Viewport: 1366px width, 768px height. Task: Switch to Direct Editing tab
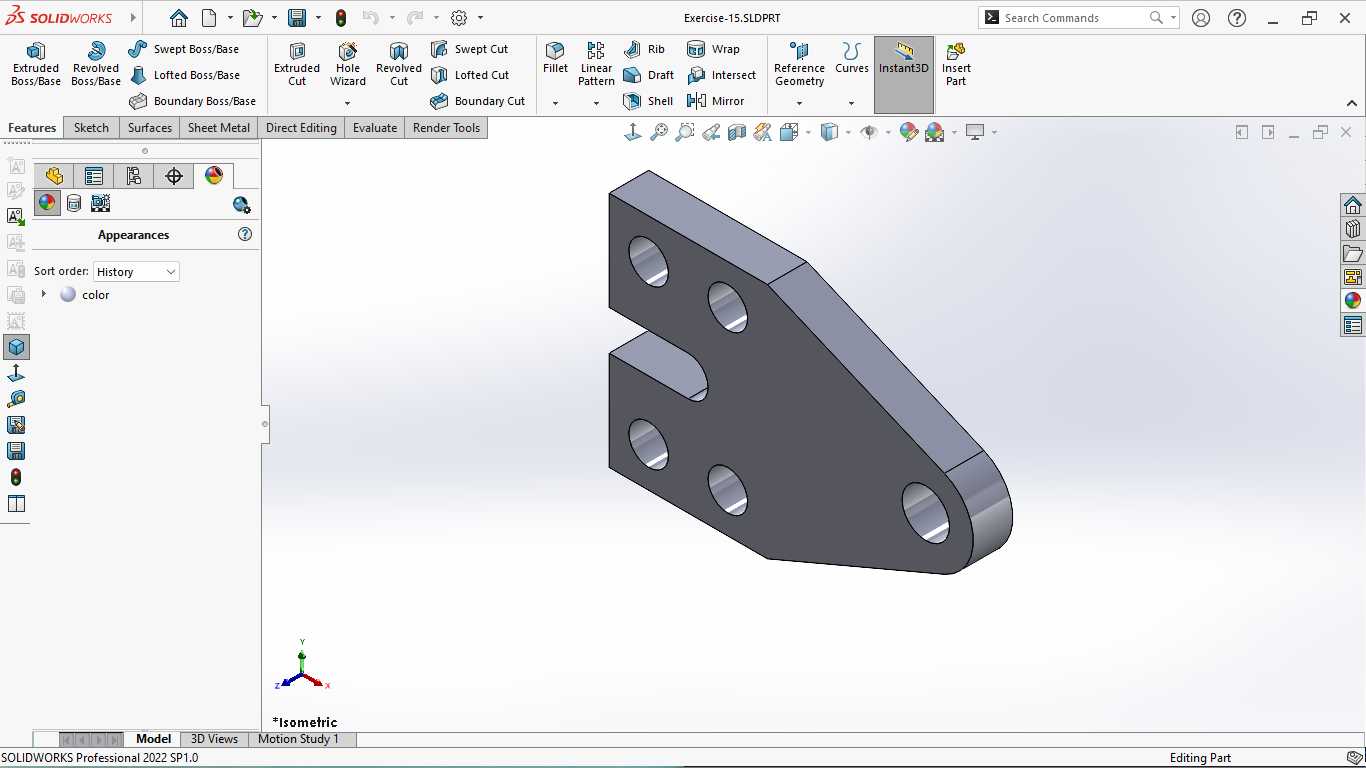coord(301,127)
